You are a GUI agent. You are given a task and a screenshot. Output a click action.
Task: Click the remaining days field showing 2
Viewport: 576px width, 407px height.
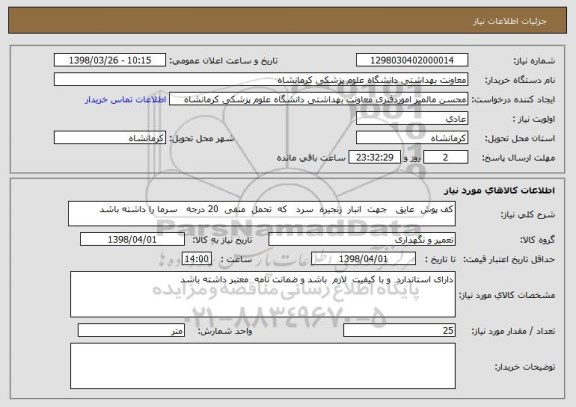(446, 158)
